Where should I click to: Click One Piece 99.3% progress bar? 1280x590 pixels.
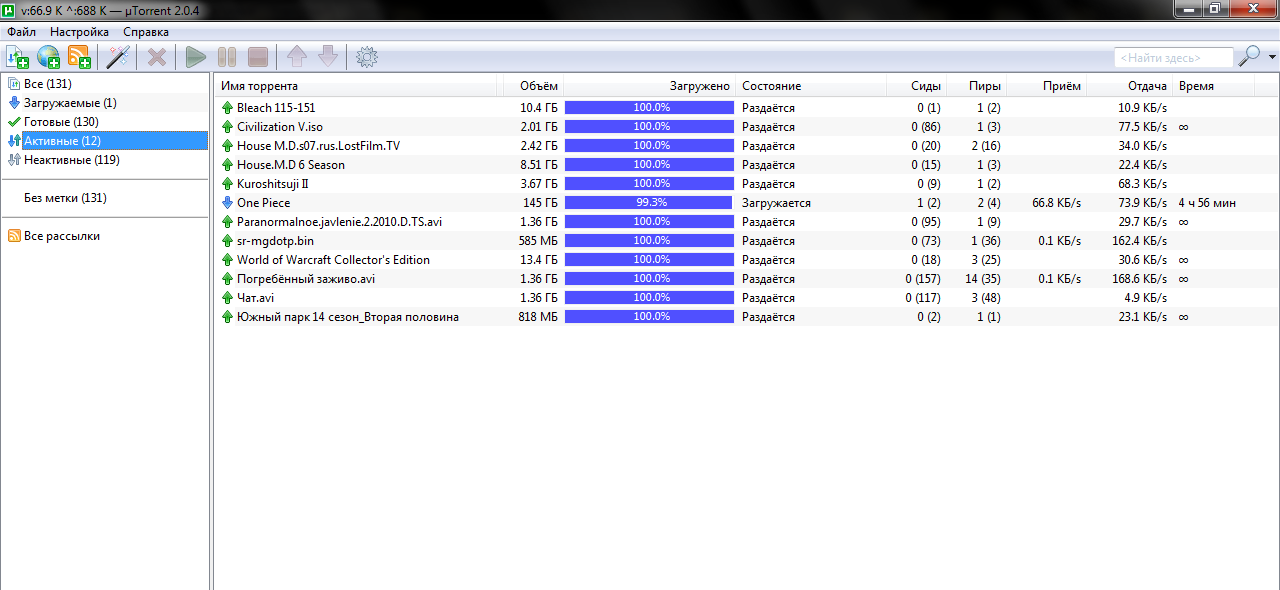[650, 202]
